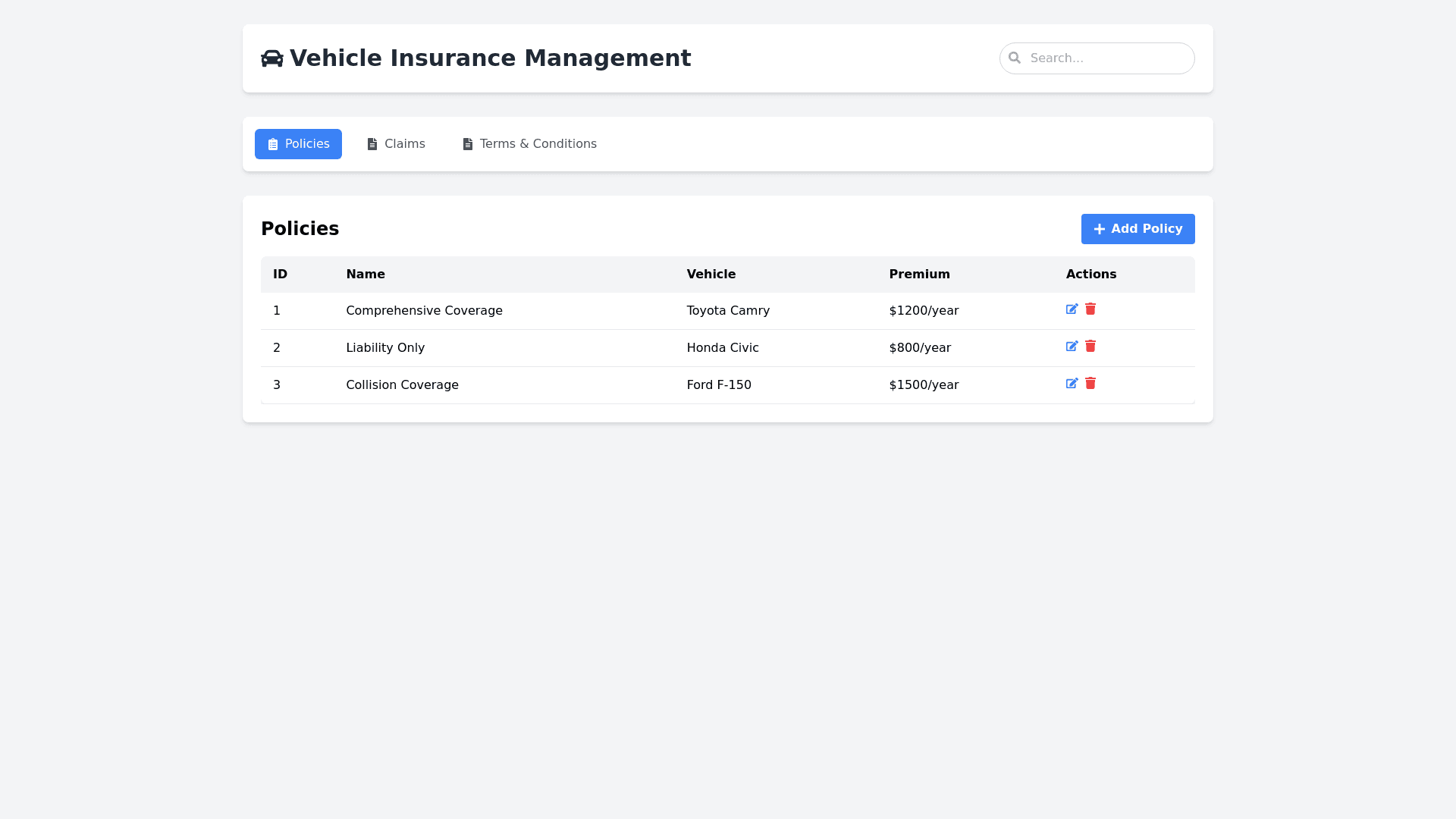The height and width of the screenshot is (819, 1456).
Task: Switch to the Policies tab
Action: (x=298, y=144)
